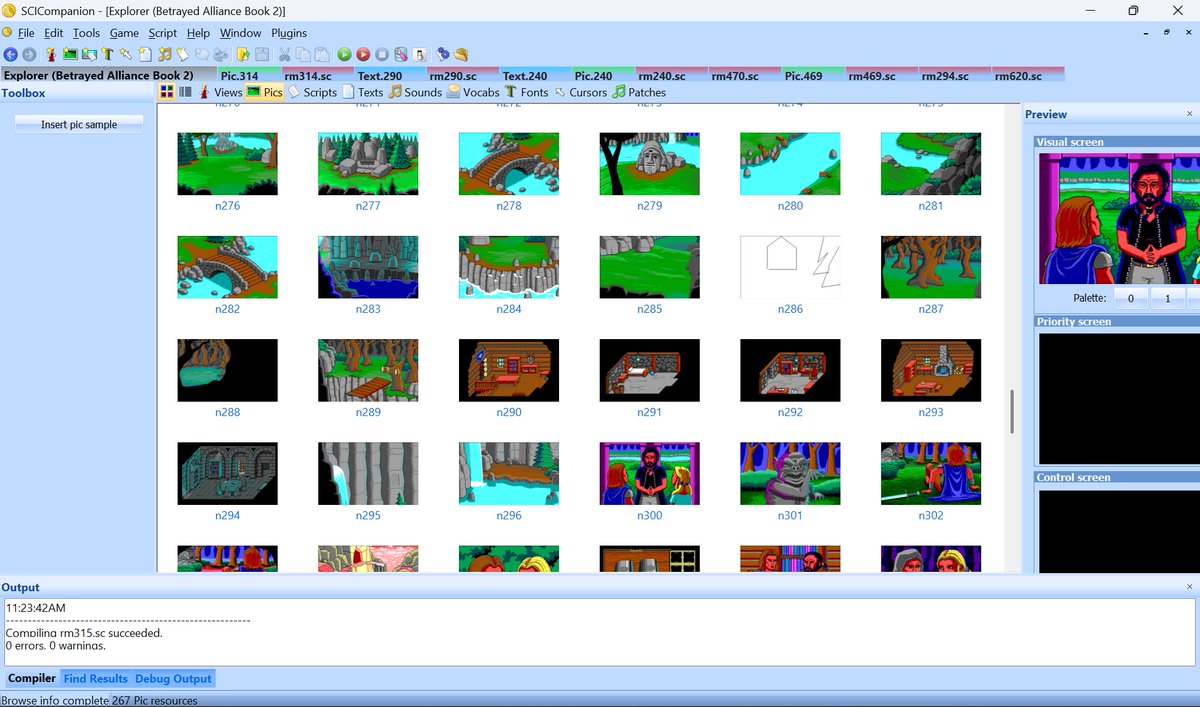
Task: Show the Cursors resource list
Action: [x=580, y=92]
